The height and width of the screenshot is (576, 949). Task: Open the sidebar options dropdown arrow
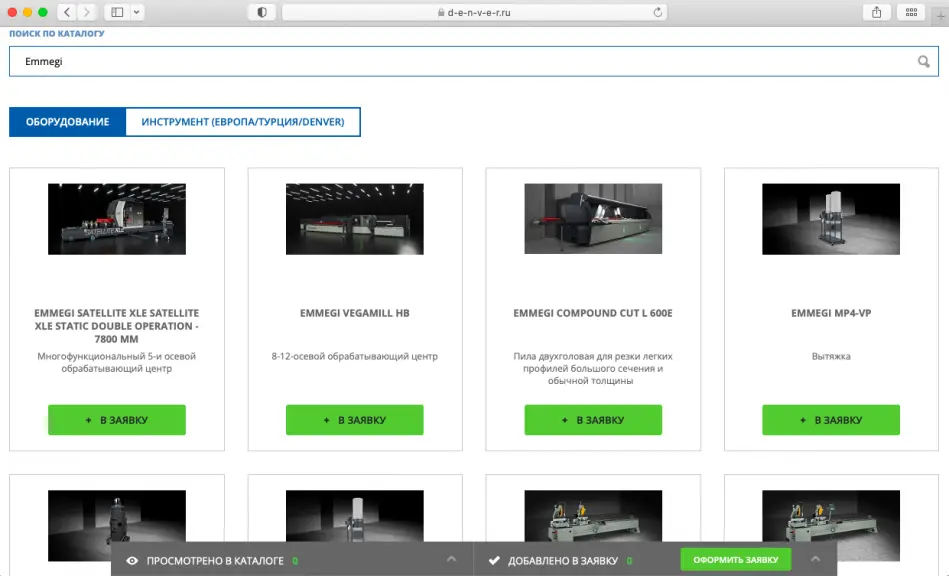pyautogui.click(x=137, y=12)
